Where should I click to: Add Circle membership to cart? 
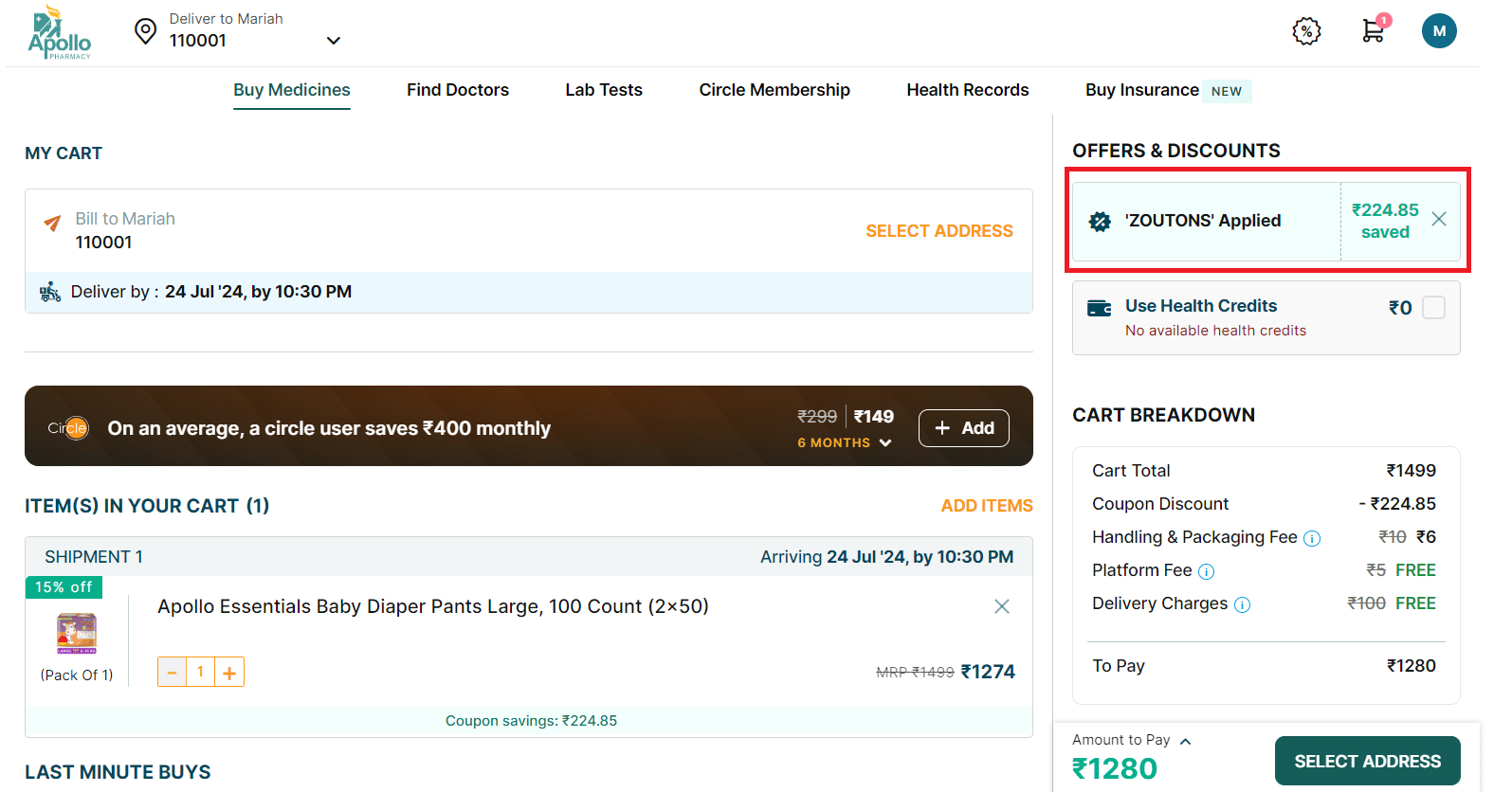(963, 428)
